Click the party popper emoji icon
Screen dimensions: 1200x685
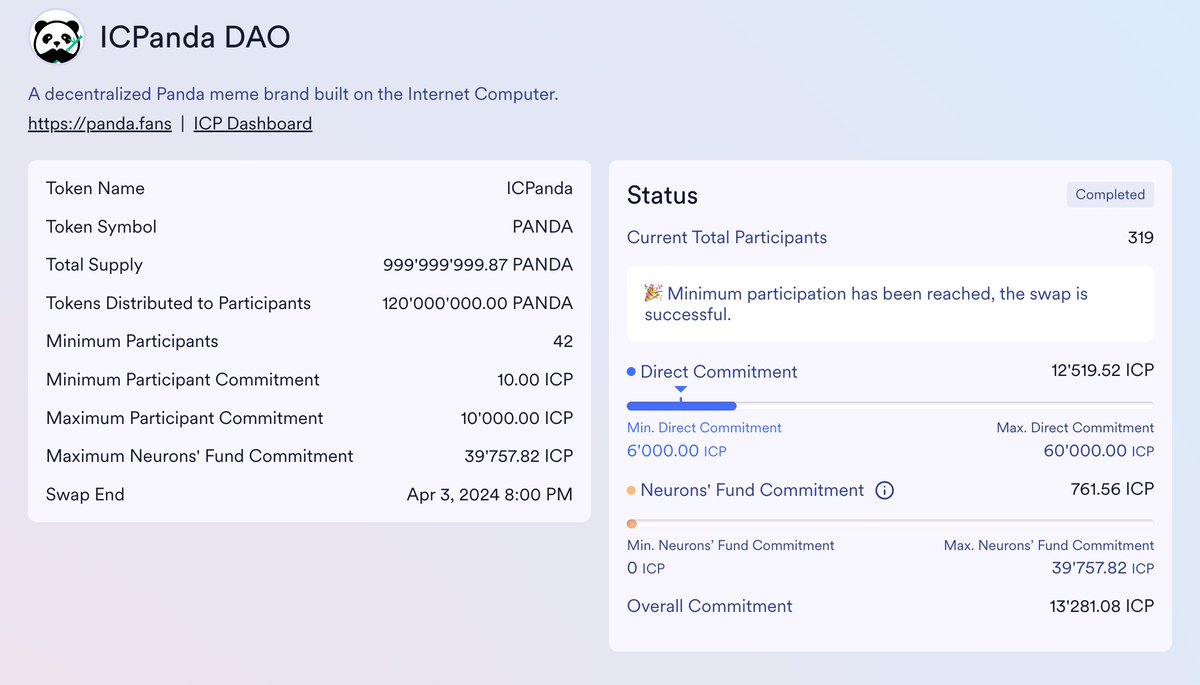coord(653,293)
